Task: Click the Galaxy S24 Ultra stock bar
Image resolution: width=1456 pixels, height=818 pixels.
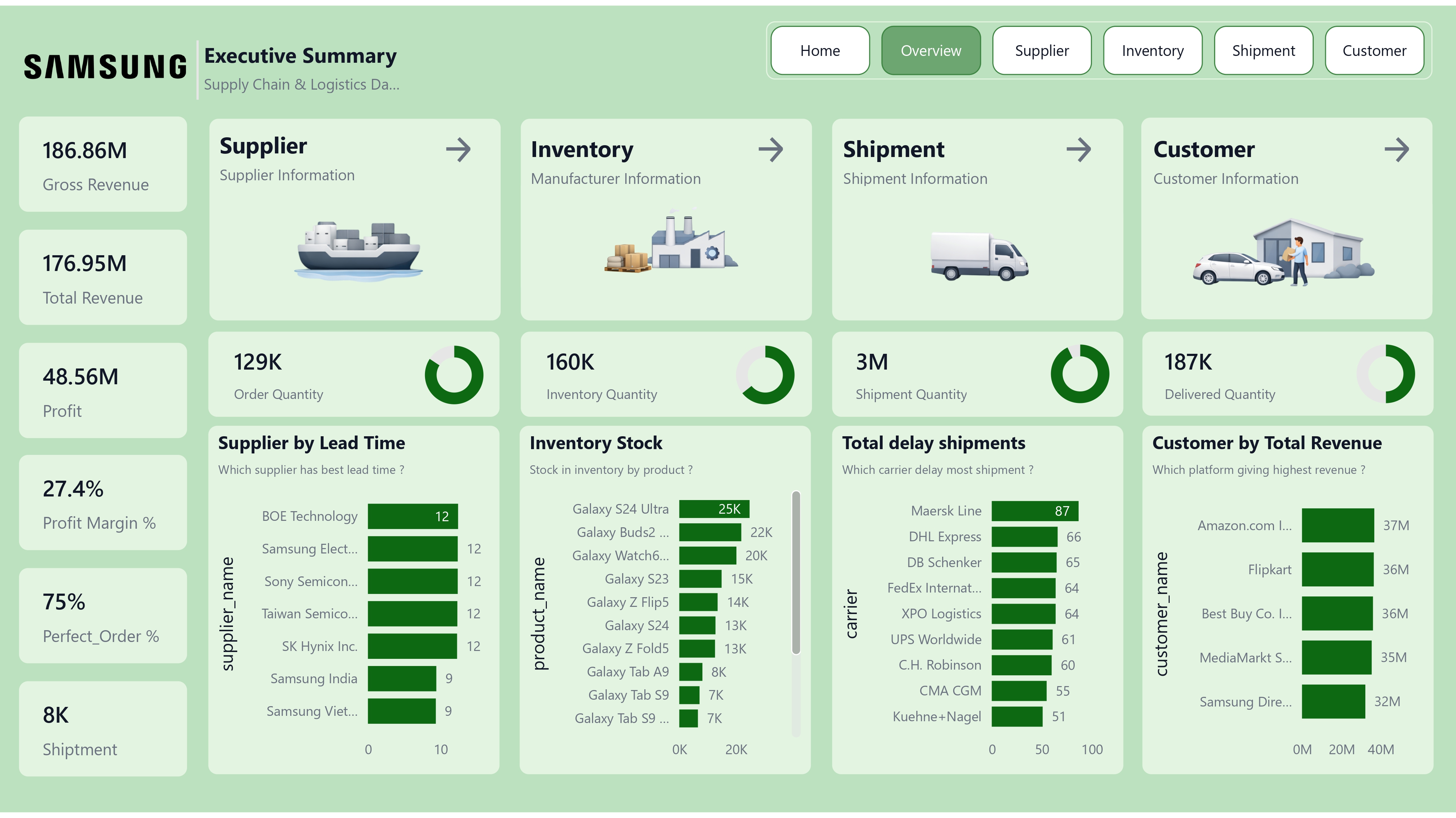Action: click(715, 509)
